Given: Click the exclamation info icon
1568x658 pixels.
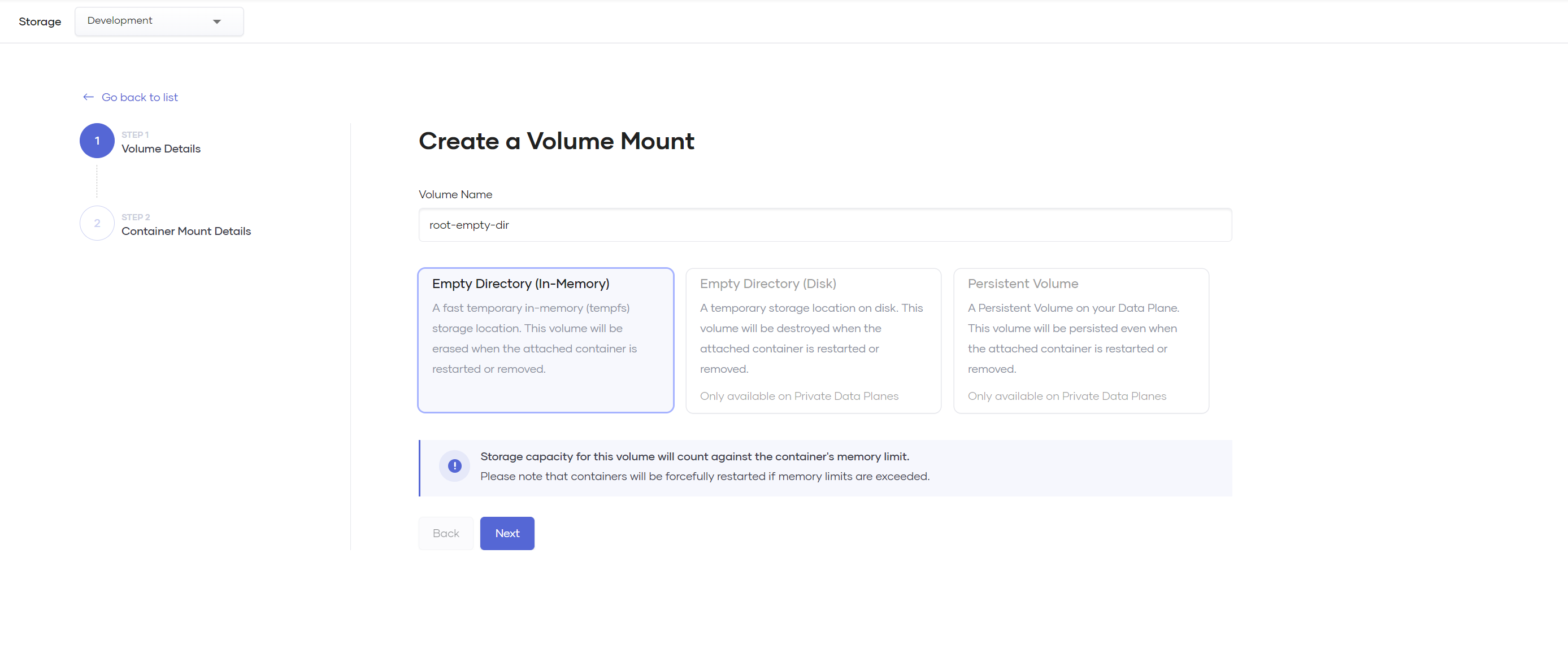Looking at the screenshot, I should (454, 467).
